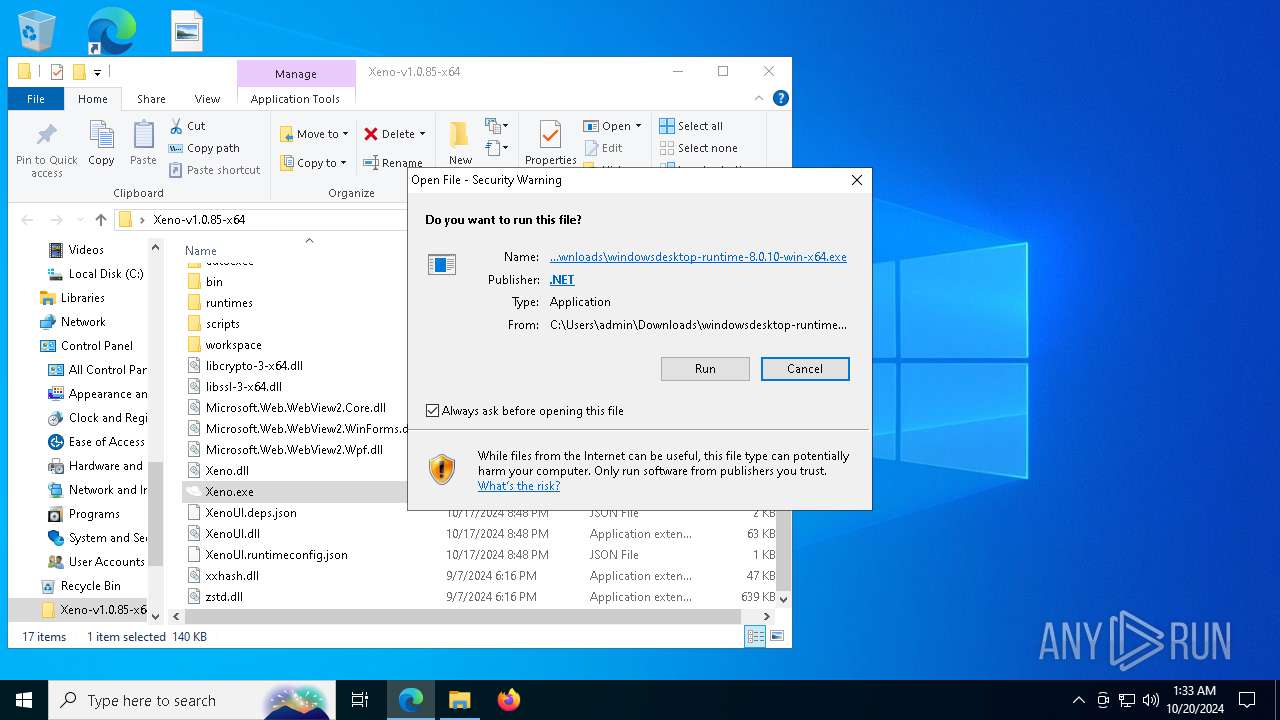
Task: Click Select none in ribbon
Action: tap(699, 148)
